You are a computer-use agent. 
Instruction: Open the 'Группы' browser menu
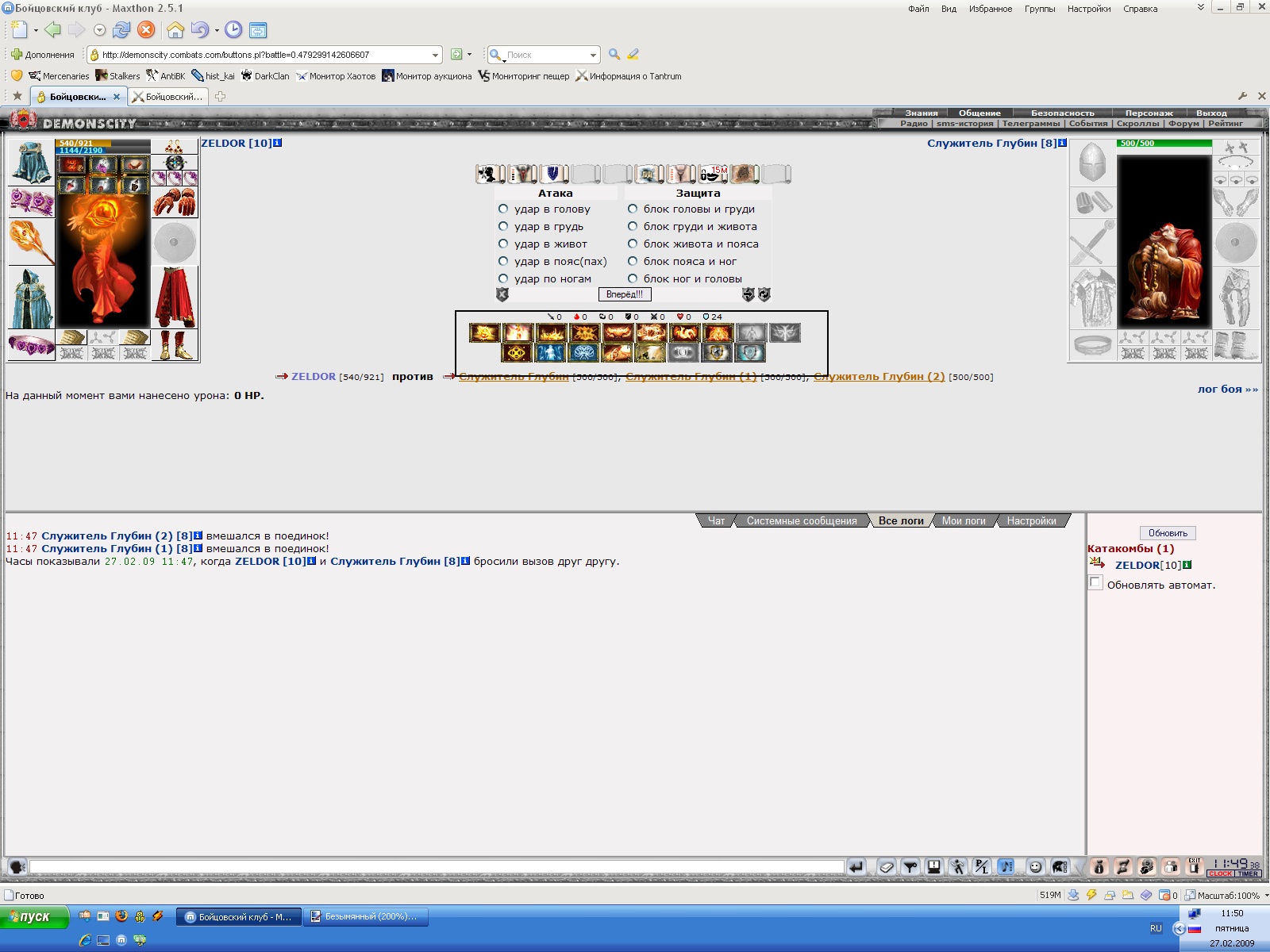(1040, 9)
